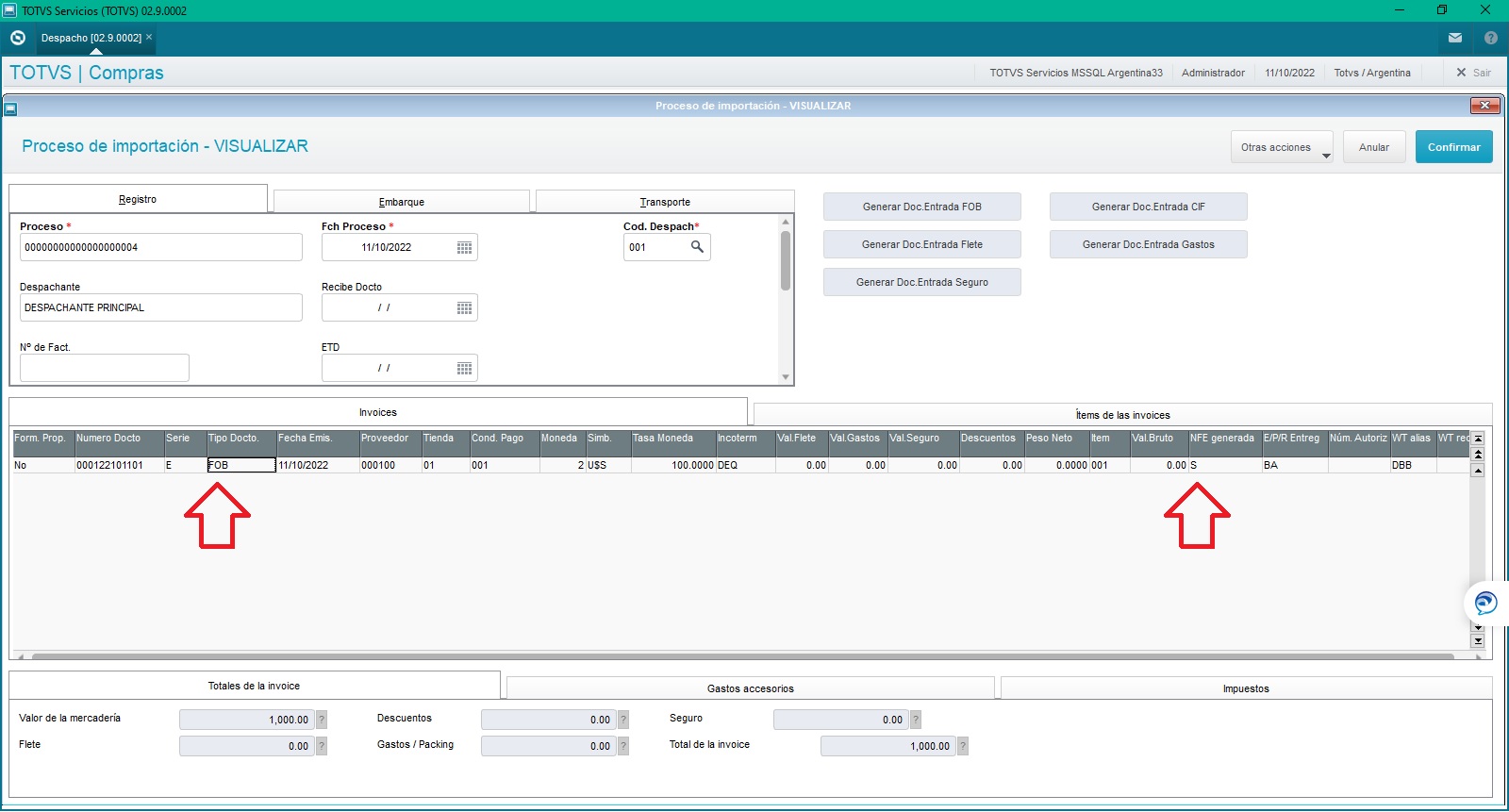Click the Registro form vertical scrollbar thumb
This screenshot has height=812, width=1509.
click(786, 261)
